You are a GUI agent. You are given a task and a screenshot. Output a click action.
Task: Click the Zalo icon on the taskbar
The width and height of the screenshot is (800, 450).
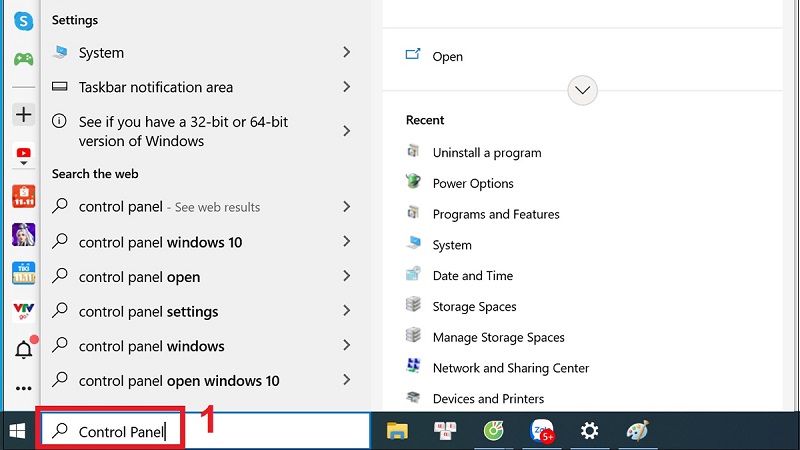541,431
